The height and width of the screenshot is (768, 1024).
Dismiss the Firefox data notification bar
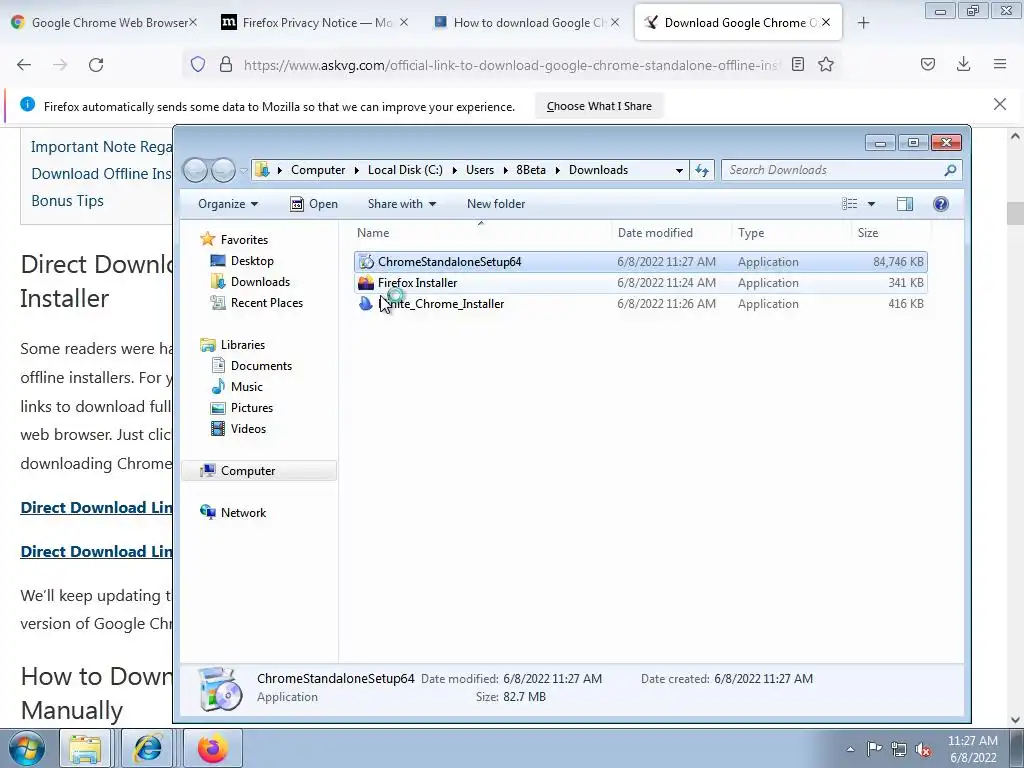[1000, 104]
